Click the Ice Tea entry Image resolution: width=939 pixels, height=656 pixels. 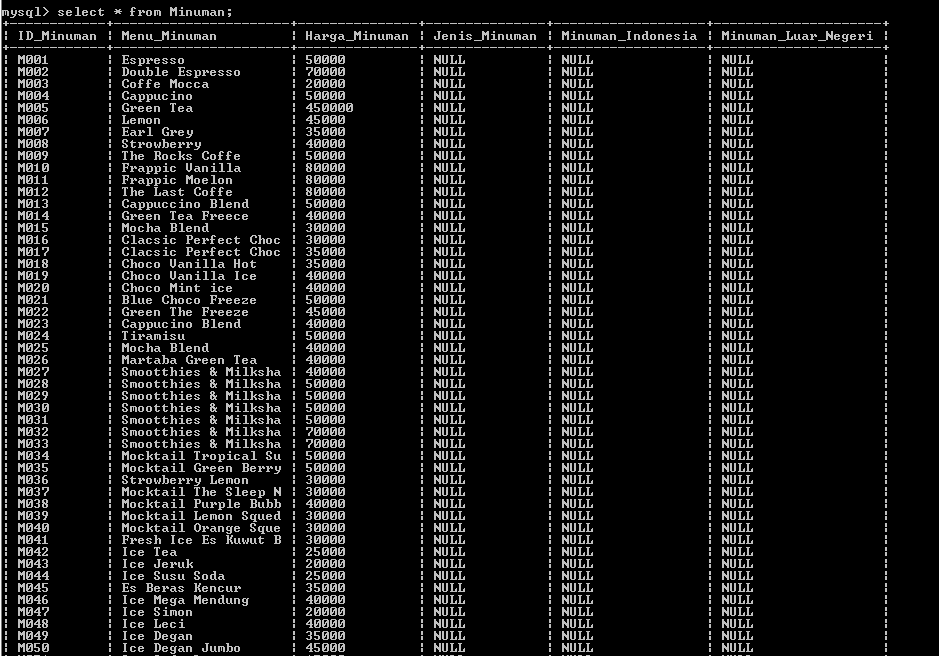point(149,552)
